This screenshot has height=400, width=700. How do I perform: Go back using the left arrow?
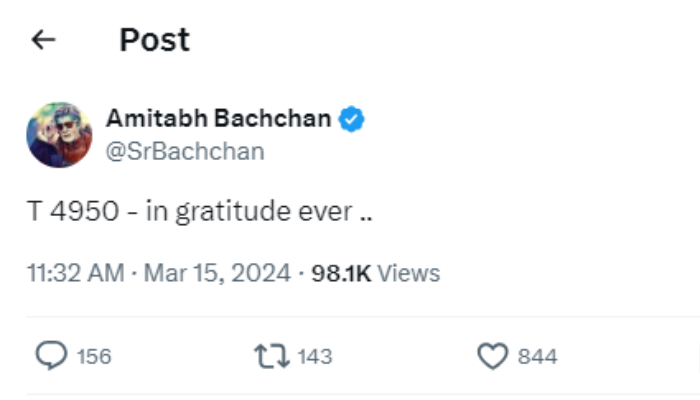click(x=43, y=40)
